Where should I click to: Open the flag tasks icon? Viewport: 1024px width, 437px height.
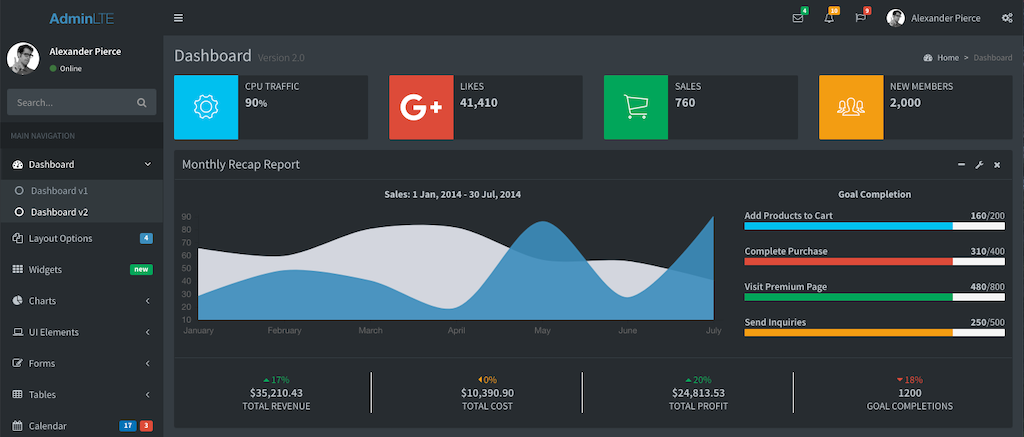860,18
